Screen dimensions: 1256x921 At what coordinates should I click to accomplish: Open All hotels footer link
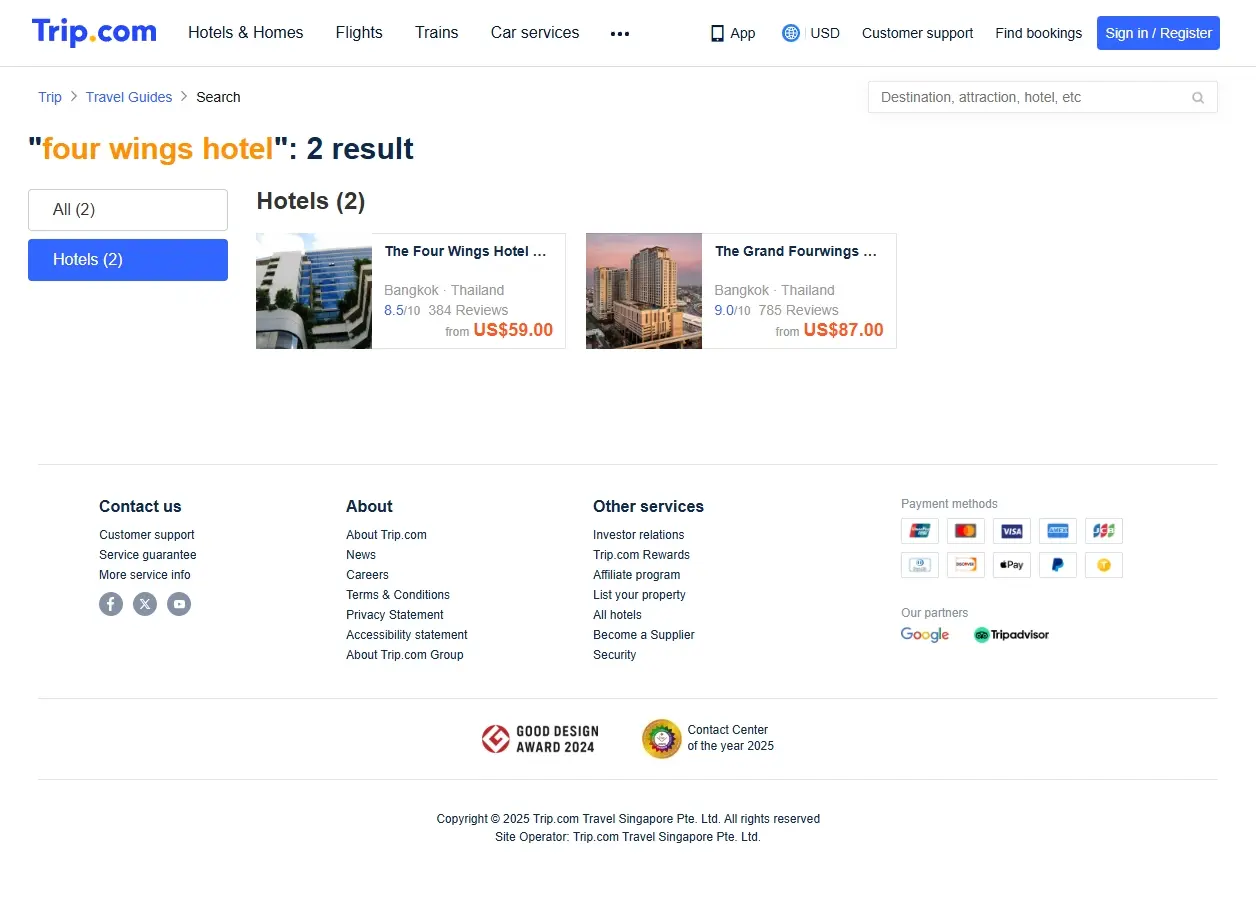(617, 615)
